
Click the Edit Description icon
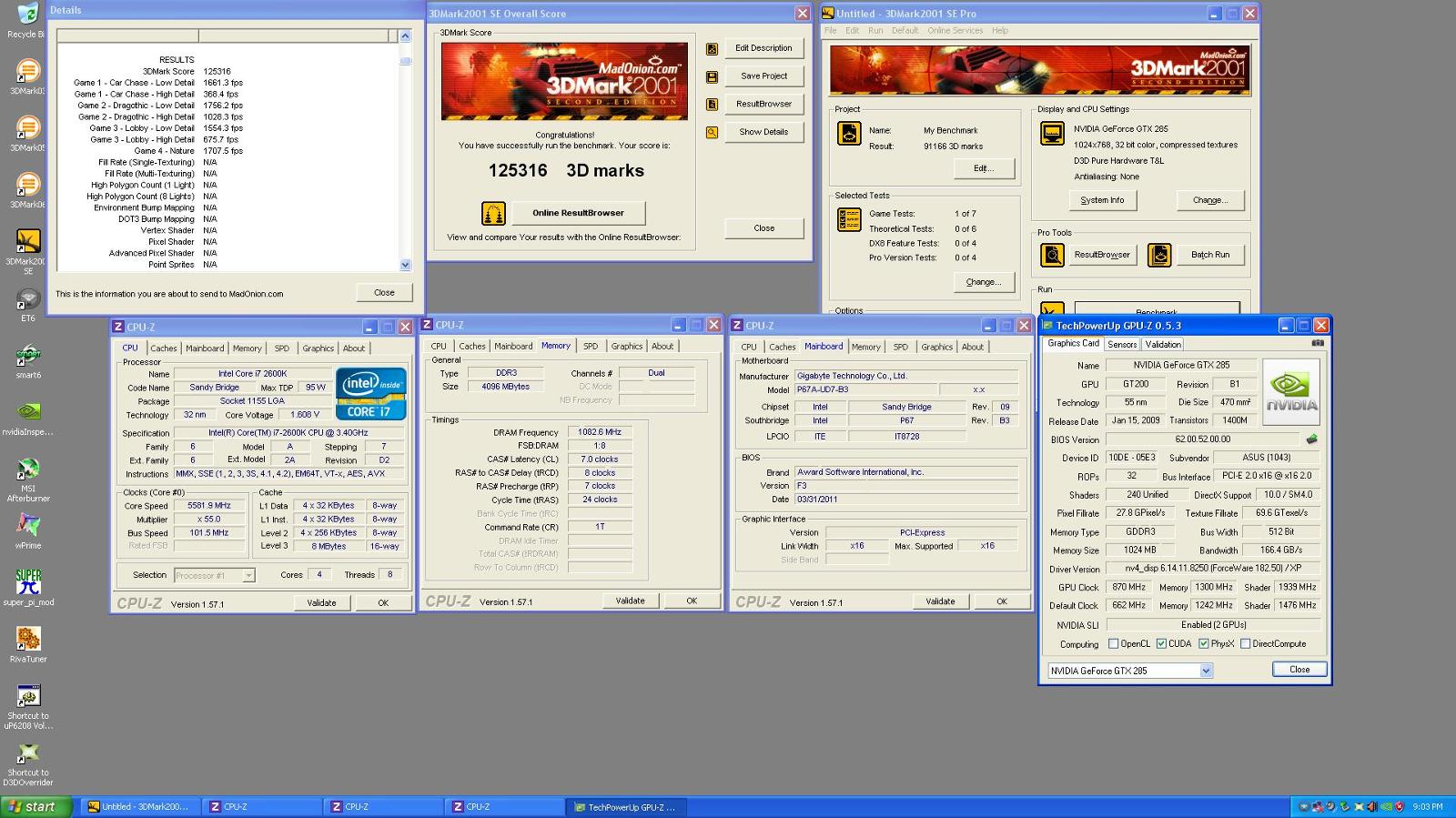712,49
